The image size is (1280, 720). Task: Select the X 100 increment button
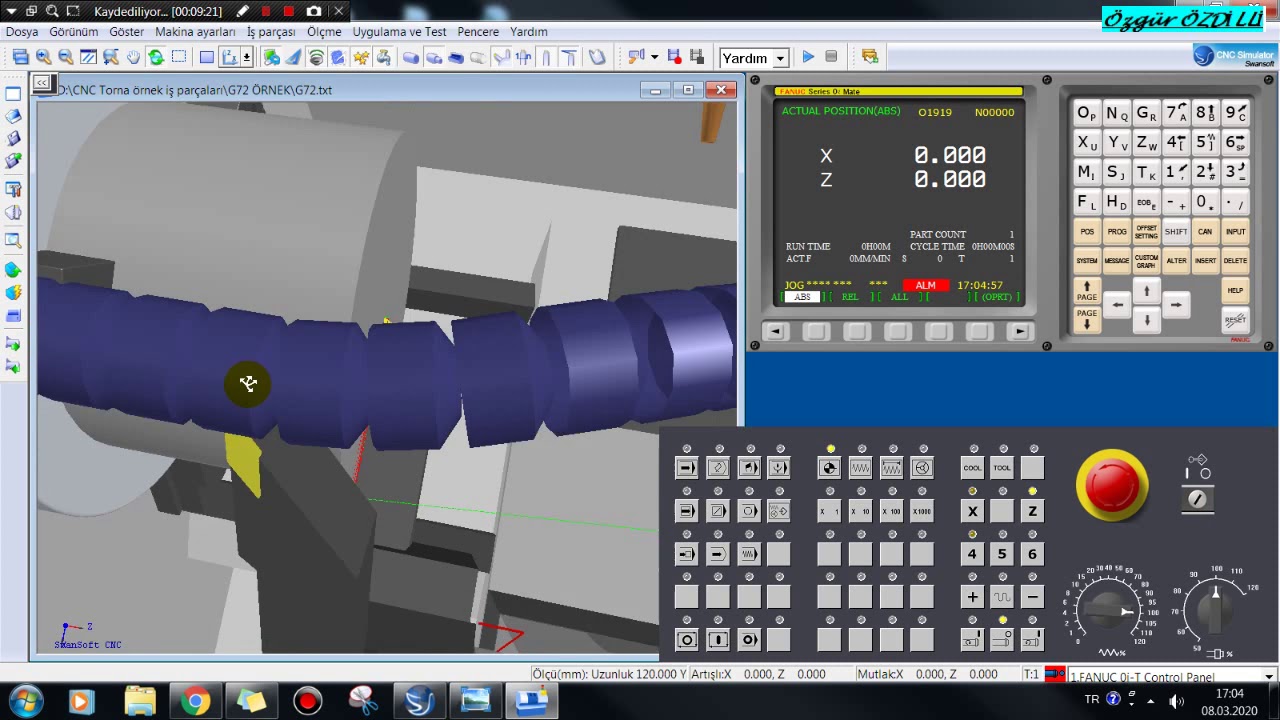[x=891, y=511]
